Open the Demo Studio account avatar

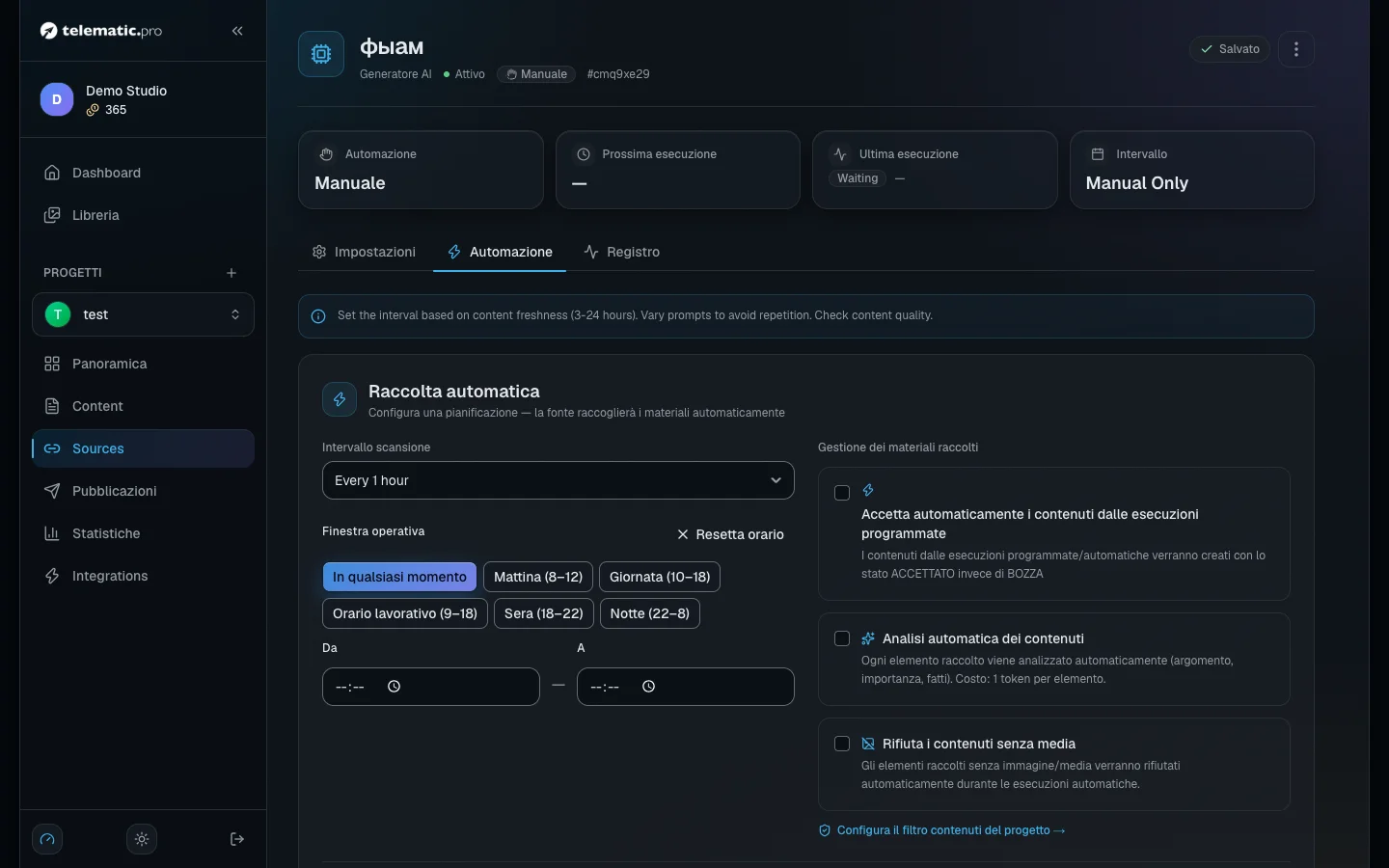coord(57,99)
